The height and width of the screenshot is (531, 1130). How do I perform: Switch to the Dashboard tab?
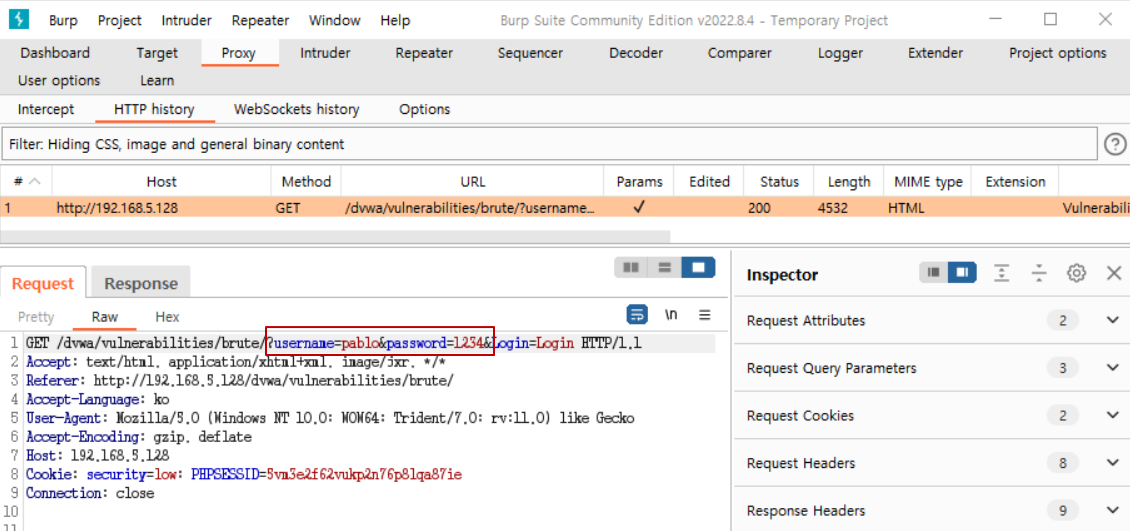click(x=55, y=53)
